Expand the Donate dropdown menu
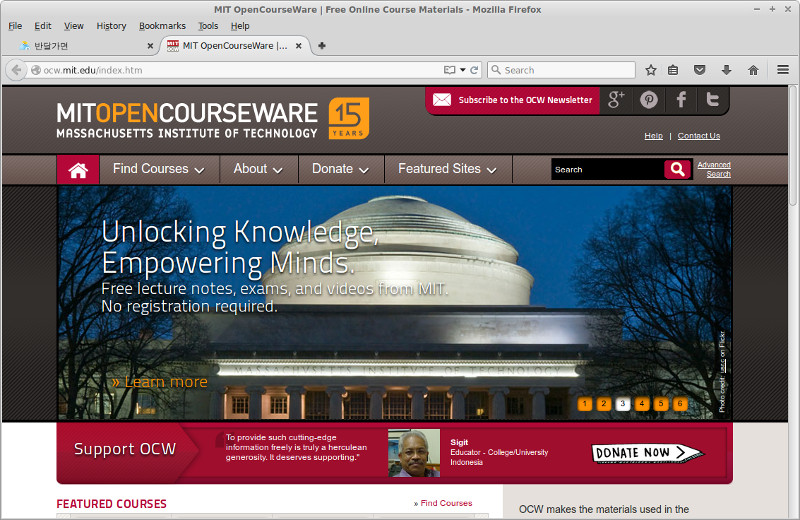Viewport: 800px width, 520px height. click(340, 169)
